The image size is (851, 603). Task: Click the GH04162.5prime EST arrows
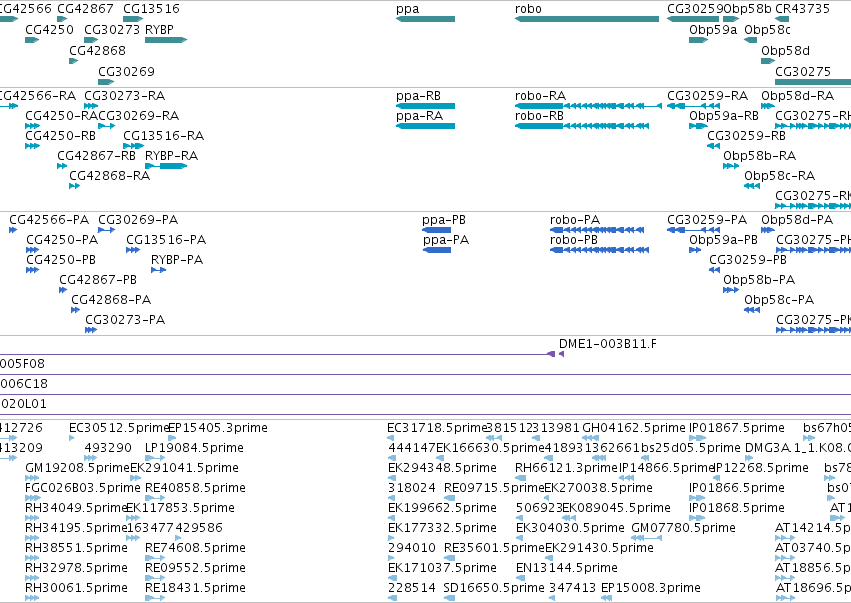(x=590, y=437)
